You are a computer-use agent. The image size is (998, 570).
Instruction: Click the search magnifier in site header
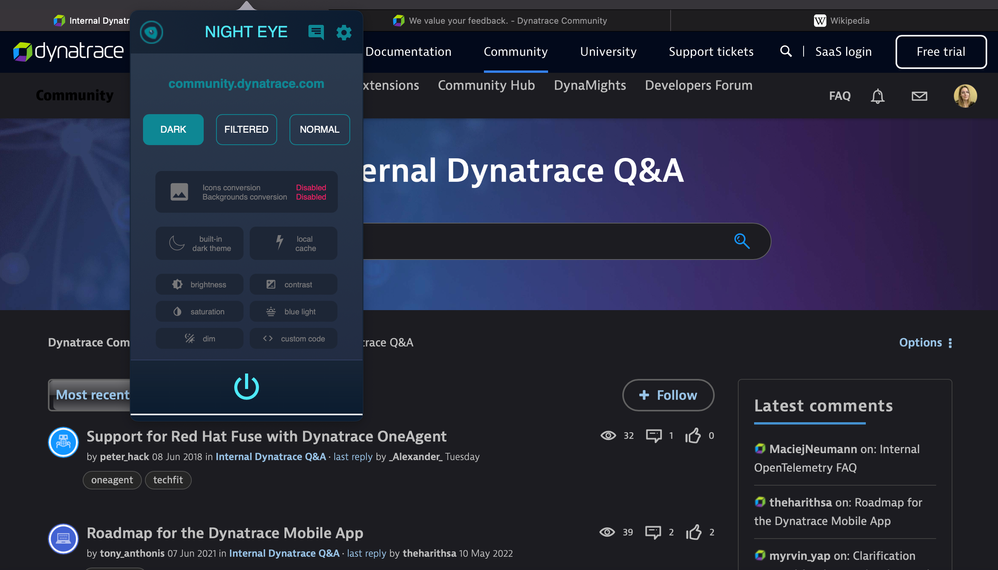point(786,52)
